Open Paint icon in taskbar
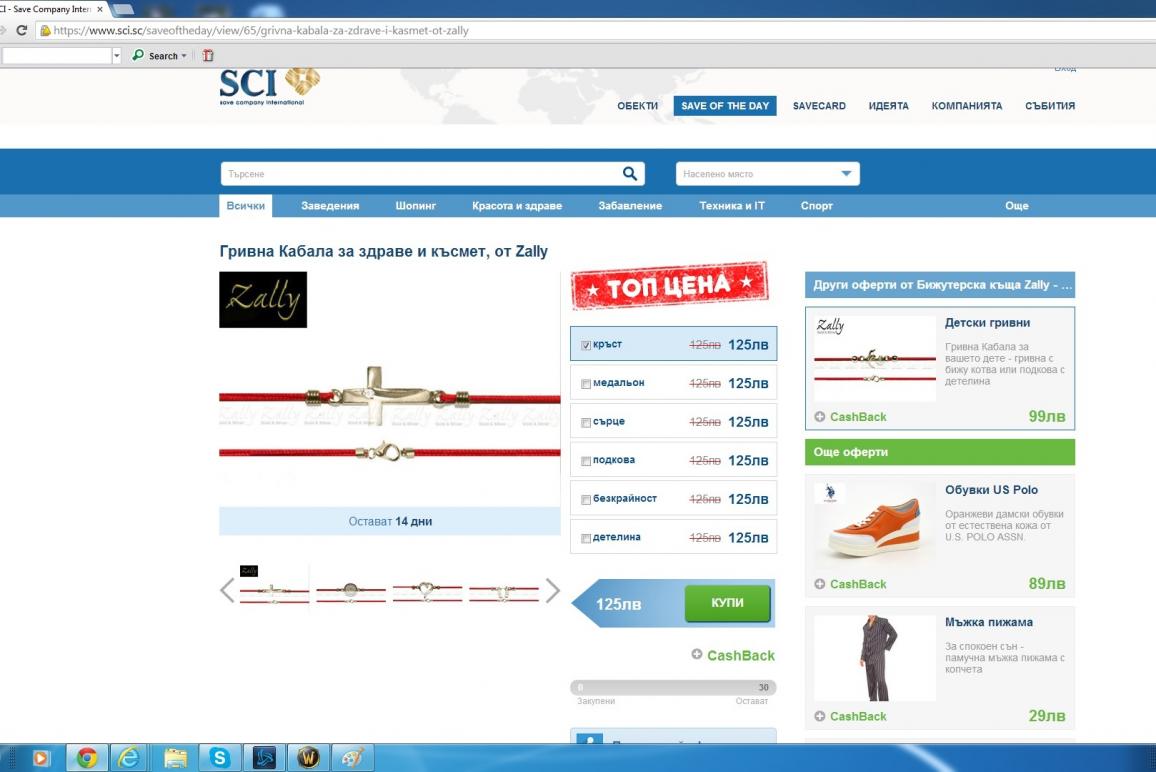Image resolution: width=1156 pixels, height=772 pixels. click(x=352, y=757)
